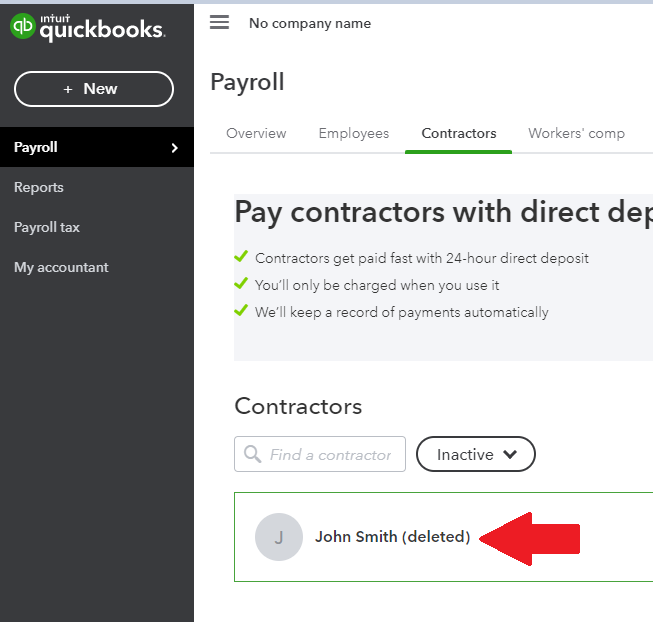Click the QuickBooks logo icon
653x622 pixels.
22,28
